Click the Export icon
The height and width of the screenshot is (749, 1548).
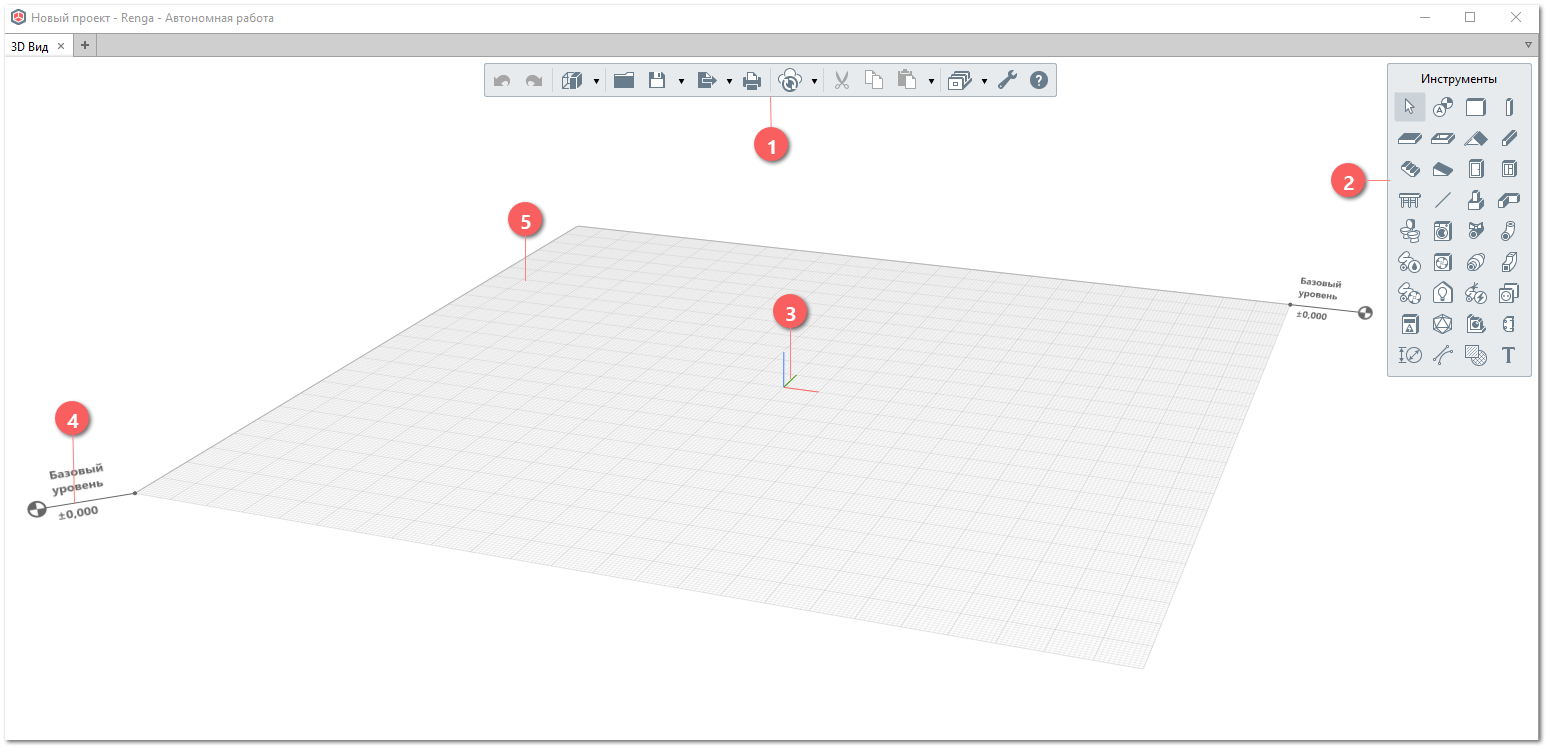pos(707,81)
